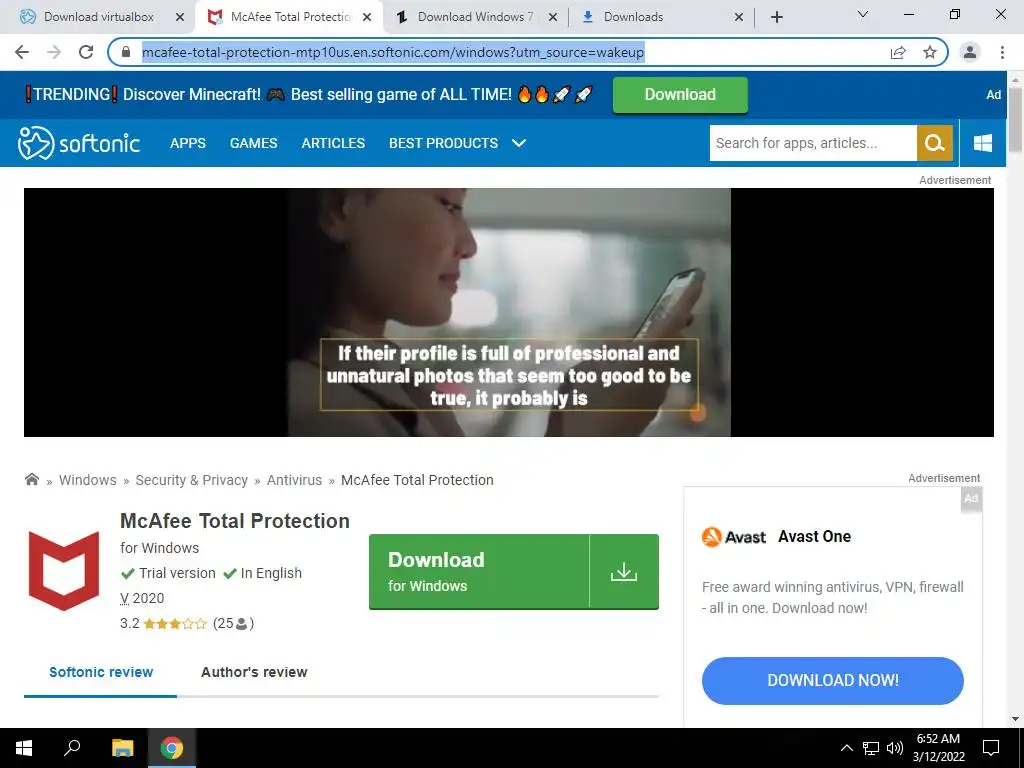Image resolution: width=1024 pixels, height=768 pixels.
Task: Click the scrollbar down arrow
Action: (1016, 719)
